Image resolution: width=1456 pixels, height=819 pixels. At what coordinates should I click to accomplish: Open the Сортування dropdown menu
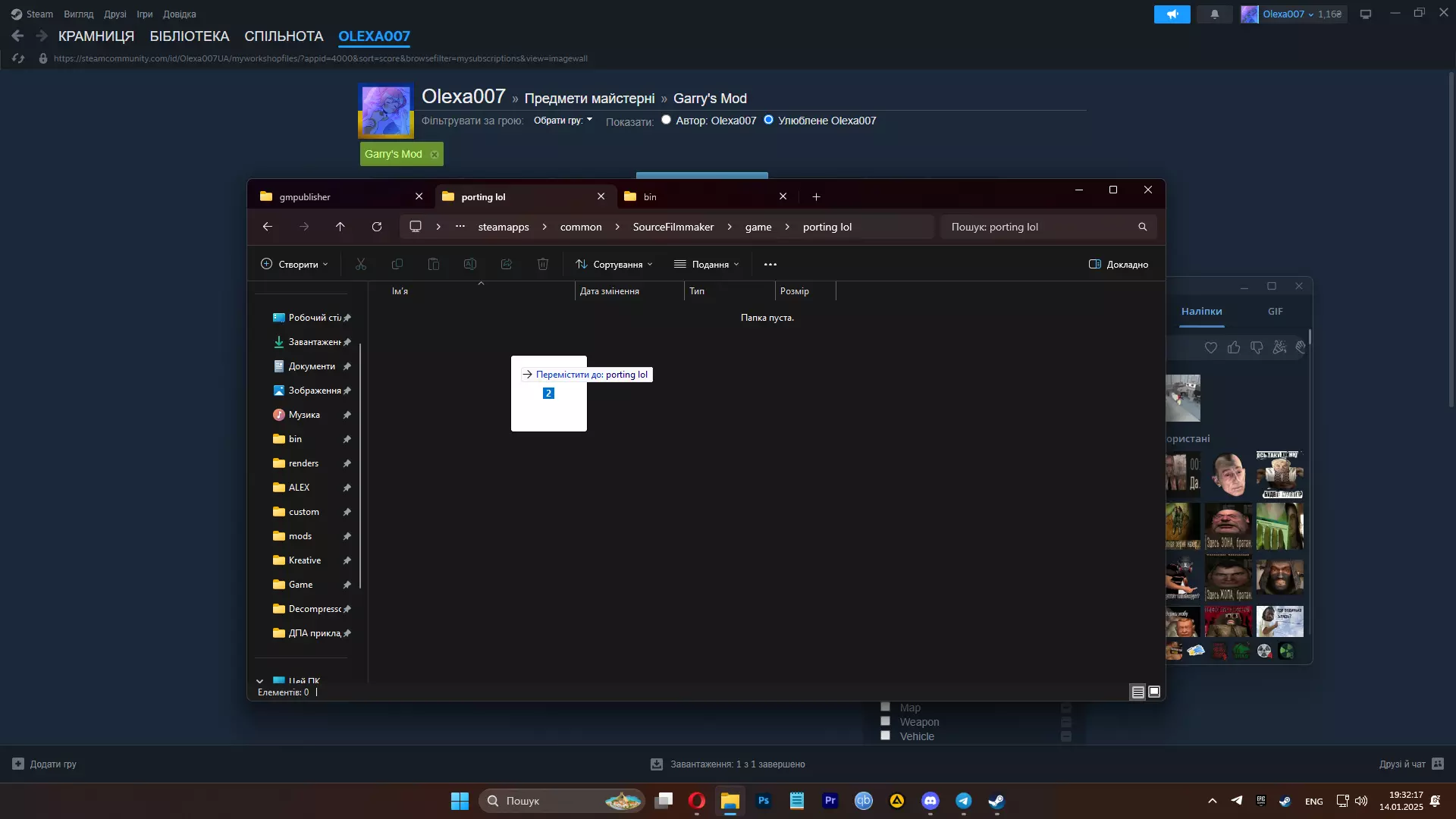point(614,264)
